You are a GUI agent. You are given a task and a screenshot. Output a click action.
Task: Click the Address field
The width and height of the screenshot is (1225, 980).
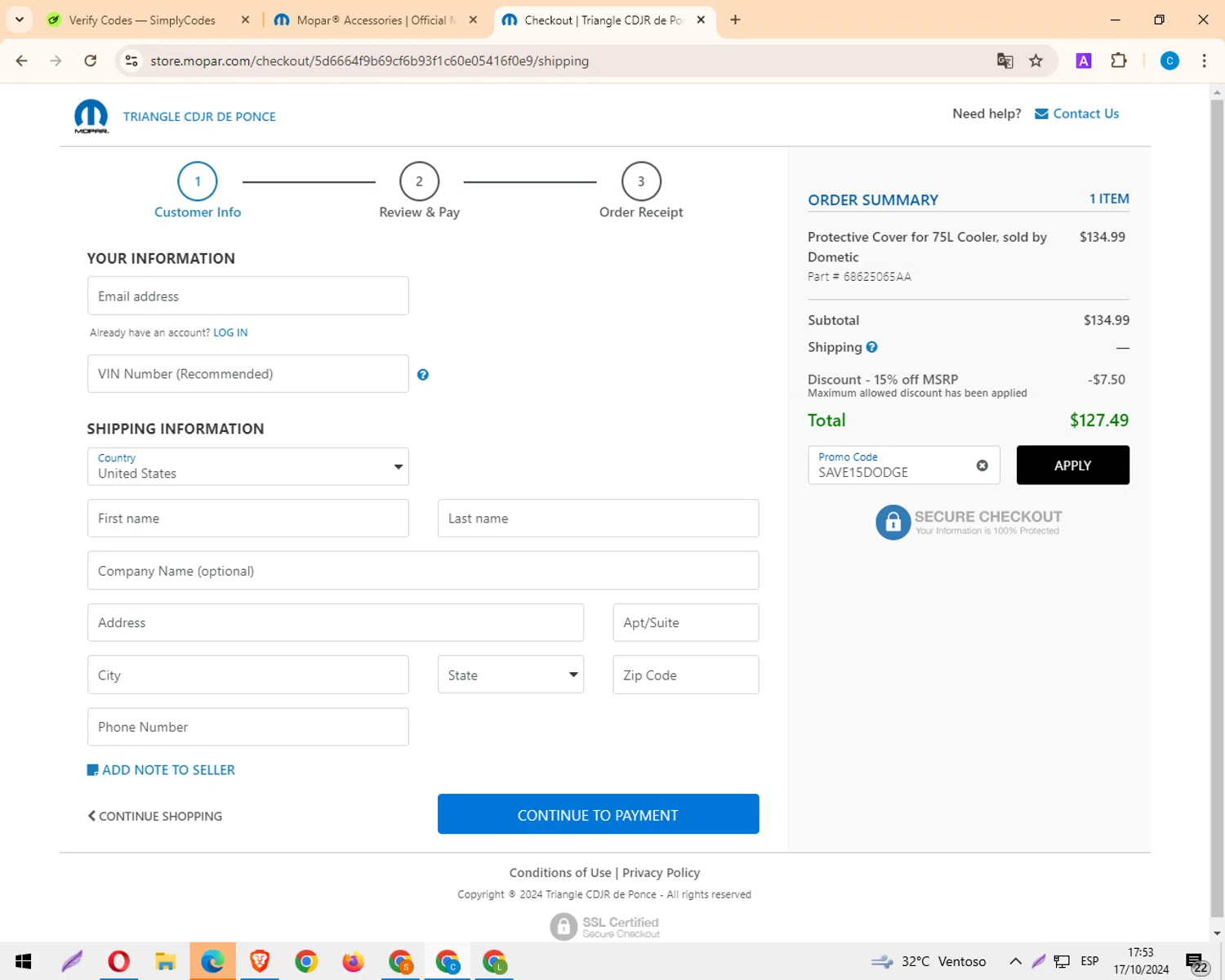click(336, 622)
